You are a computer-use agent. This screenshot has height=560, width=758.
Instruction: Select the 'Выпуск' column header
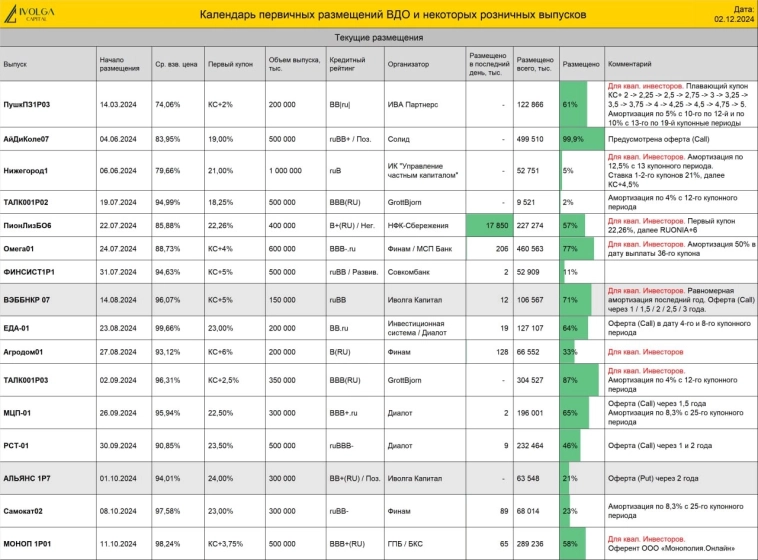tap(15, 64)
